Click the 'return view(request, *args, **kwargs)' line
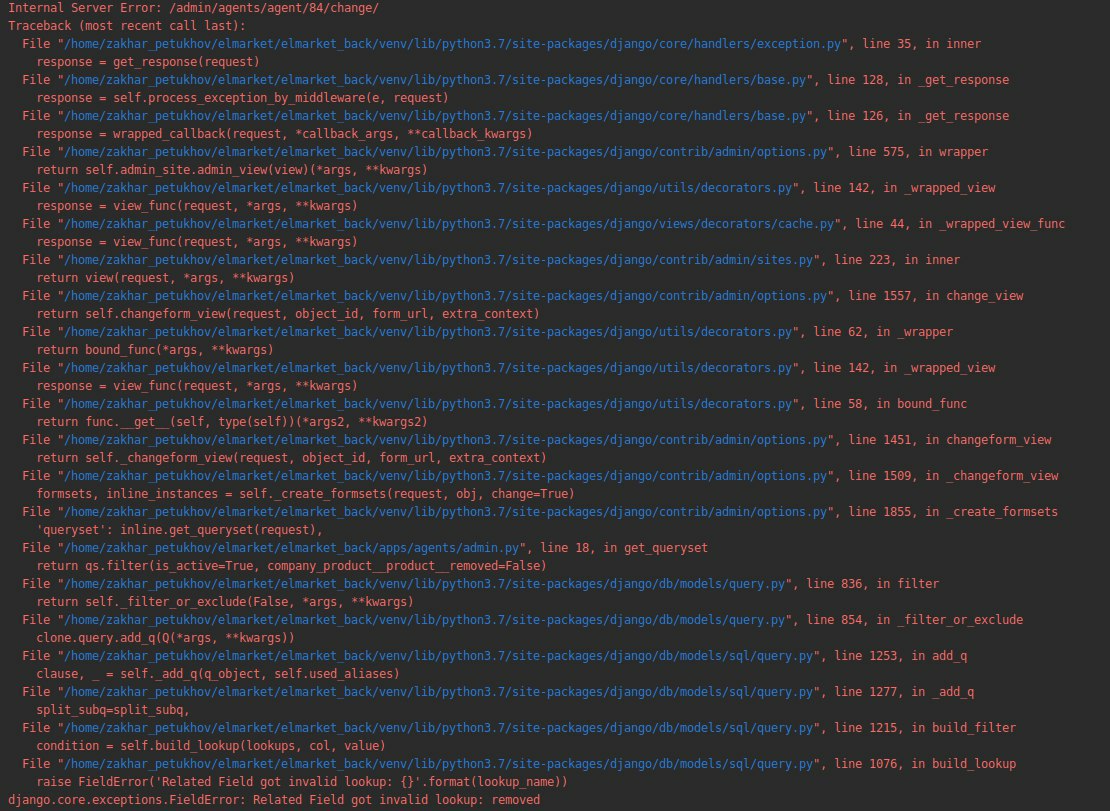This screenshot has height=811, width=1110. [x=165, y=278]
